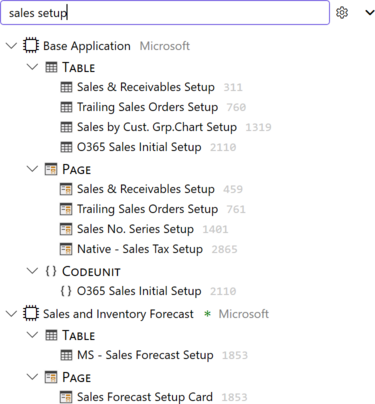Click braces icon of codeunit O365 Sales Initial Setup
Image resolution: width=375 pixels, height=404 pixels.
[66, 291]
